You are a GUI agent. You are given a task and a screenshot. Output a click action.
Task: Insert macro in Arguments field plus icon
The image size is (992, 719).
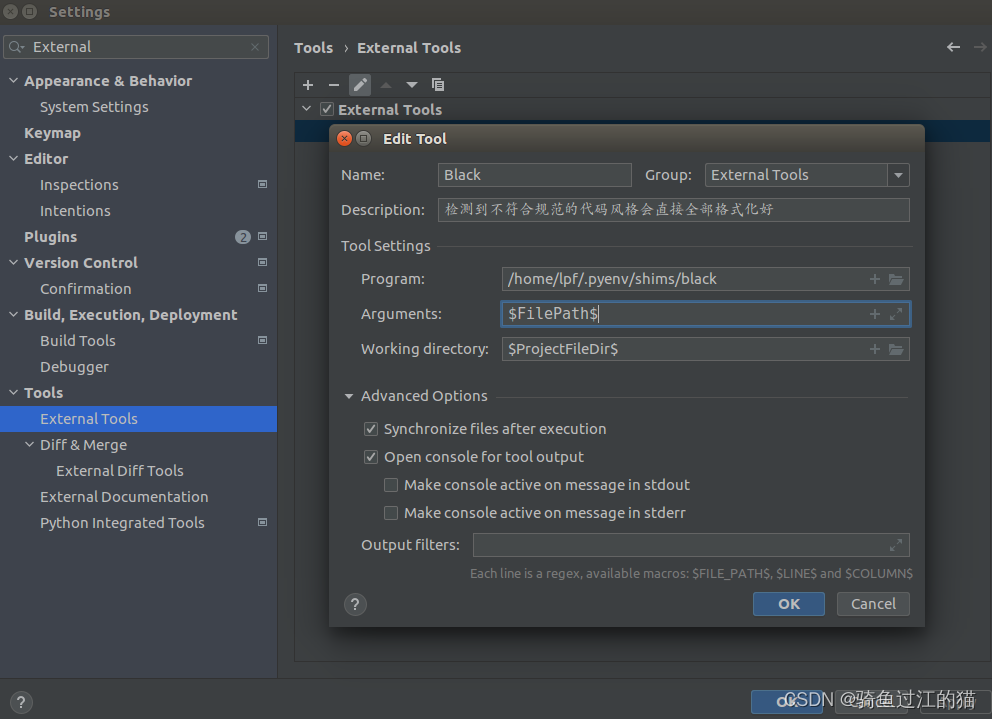click(x=875, y=314)
